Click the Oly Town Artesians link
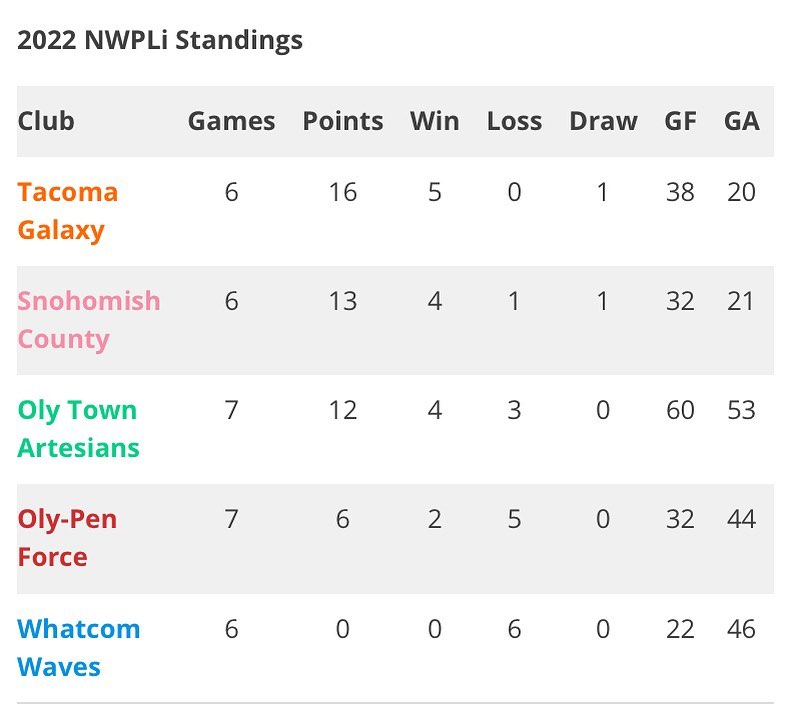 [x=78, y=429]
